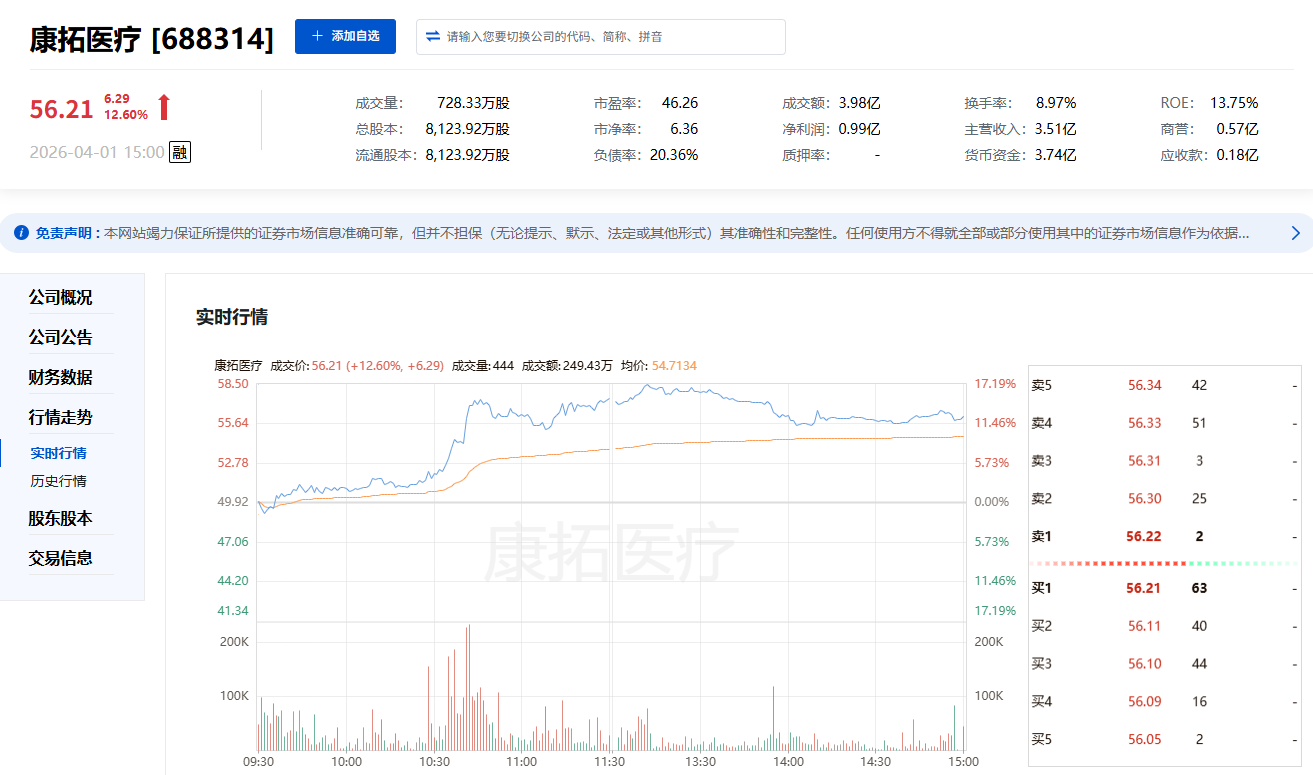Click the 12.60% change under the title
This screenshot has height=775, width=1313.
pyautogui.click(x=126, y=115)
